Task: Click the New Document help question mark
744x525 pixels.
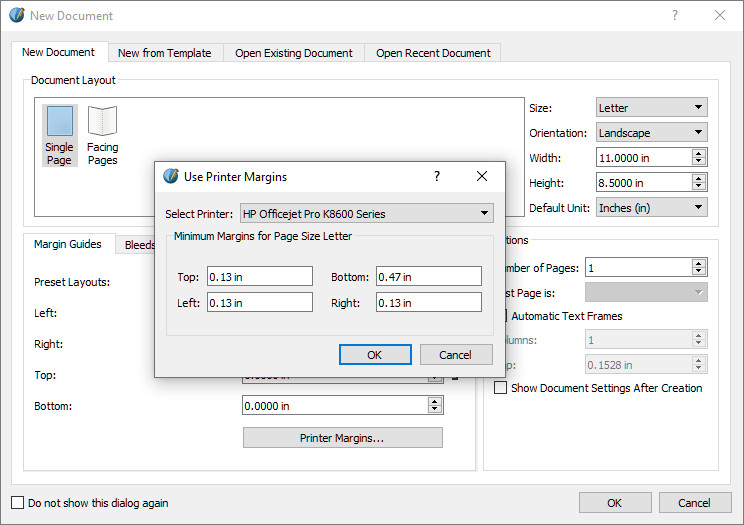Action: 675,16
